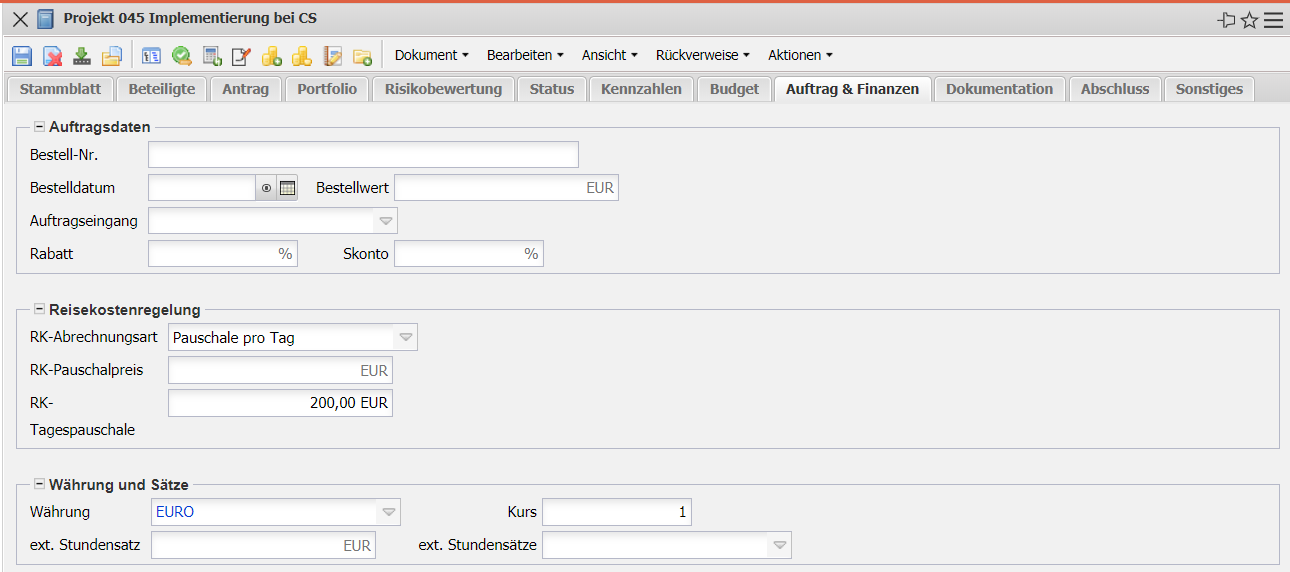
Task: Switch to the Budget tab
Action: pyautogui.click(x=734, y=89)
